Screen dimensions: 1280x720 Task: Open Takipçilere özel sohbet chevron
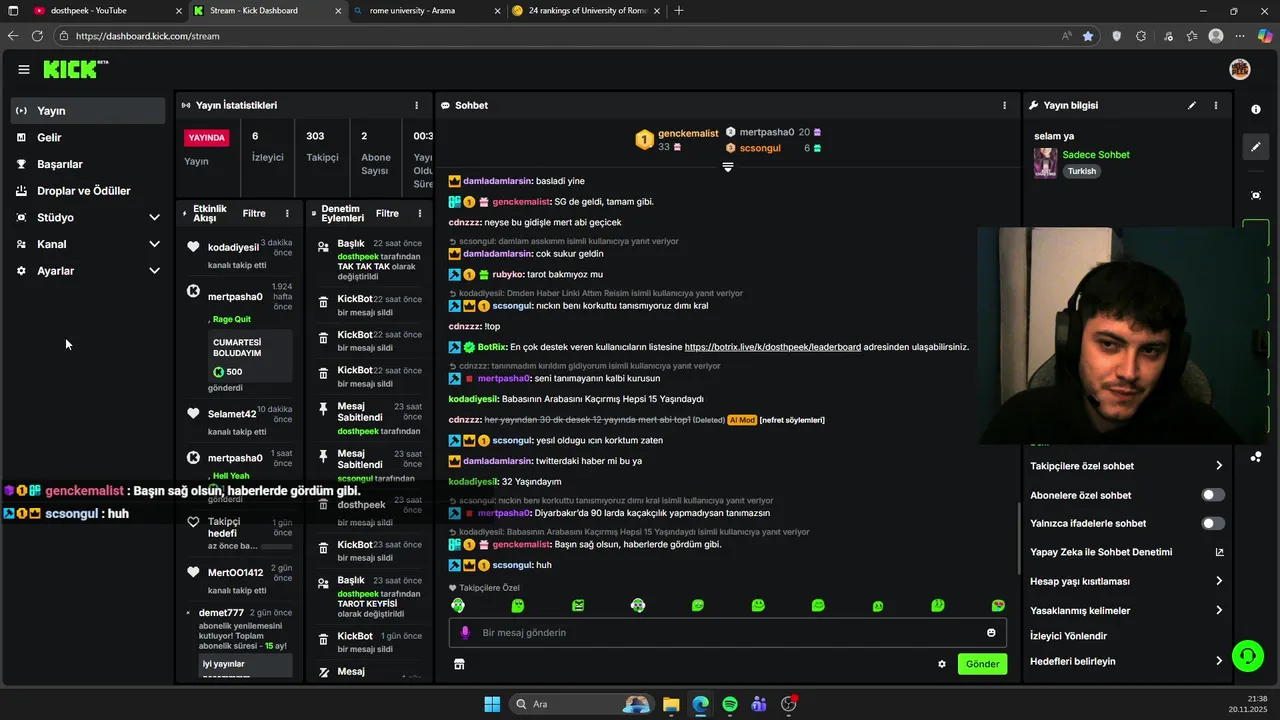(x=1219, y=466)
